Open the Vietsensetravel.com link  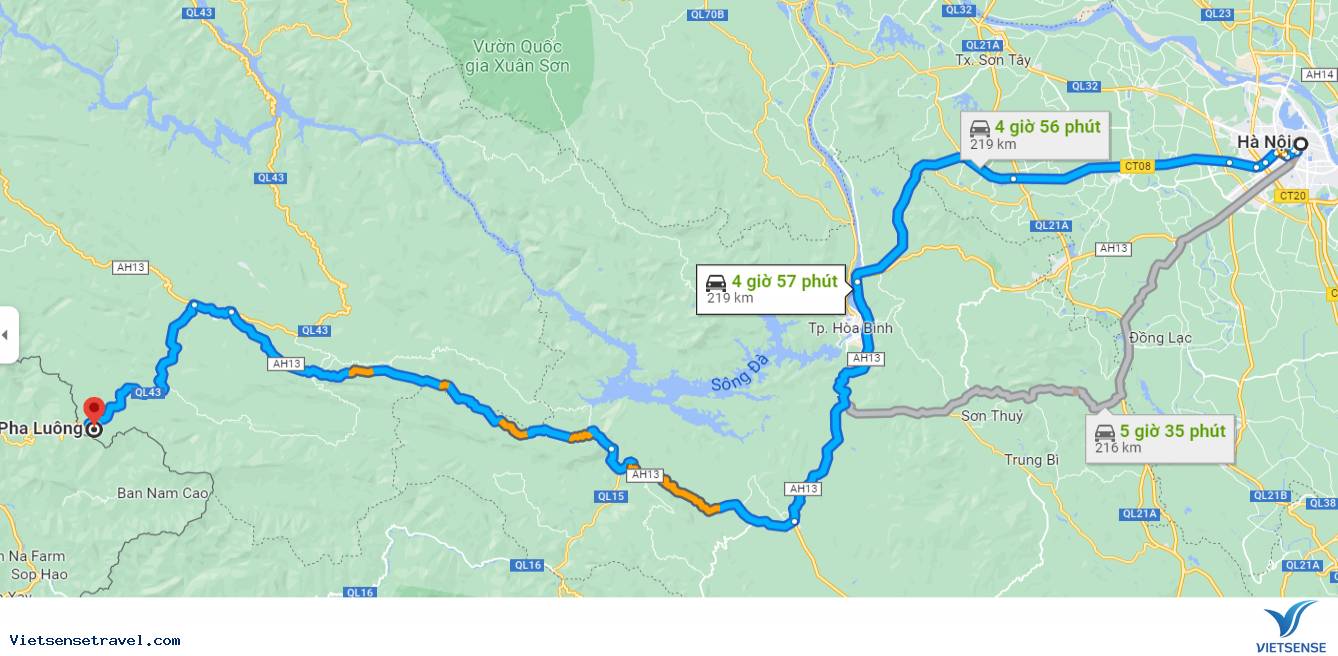tap(95, 640)
